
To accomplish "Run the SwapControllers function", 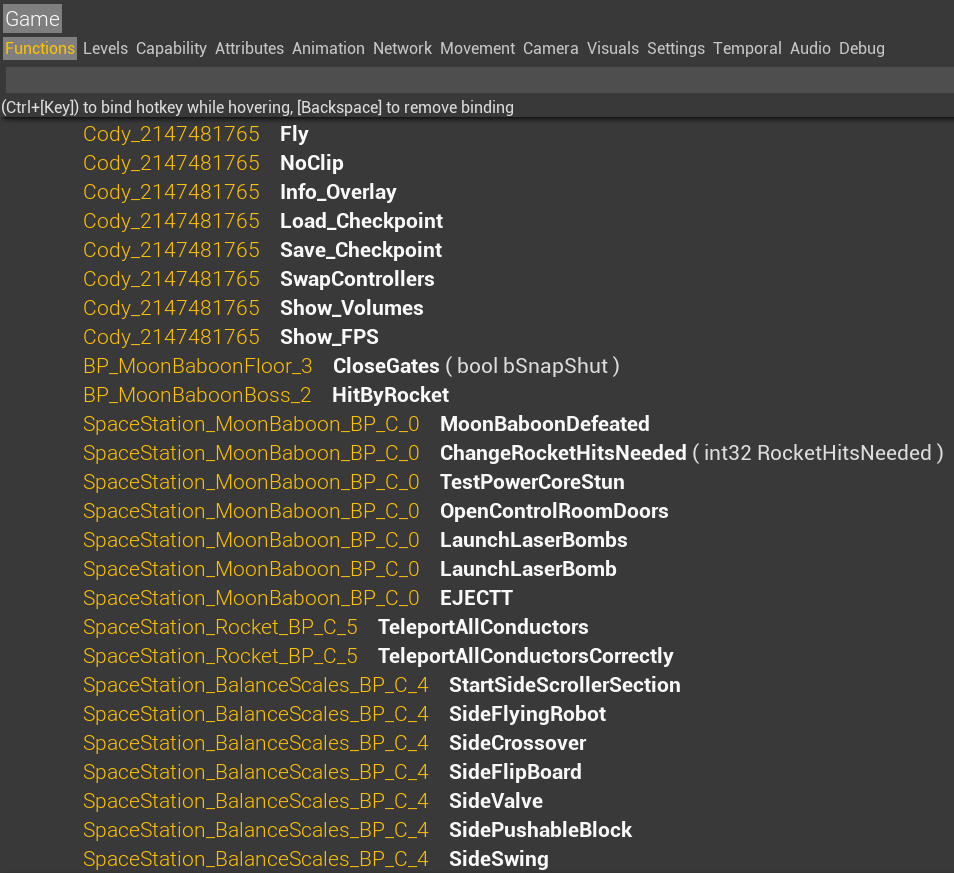I will coord(357,279).
